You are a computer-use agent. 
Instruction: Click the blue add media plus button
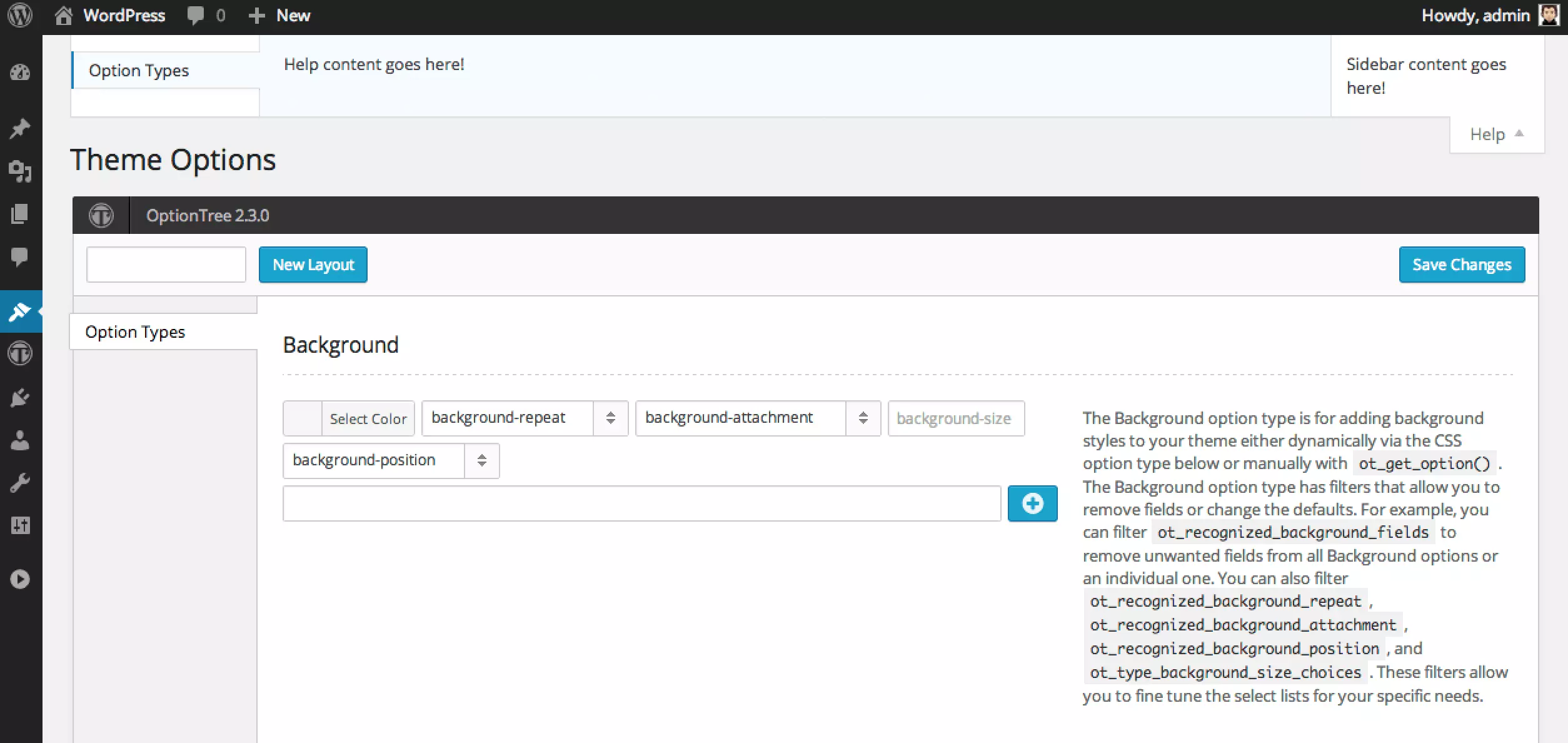tap(1032, 503)
